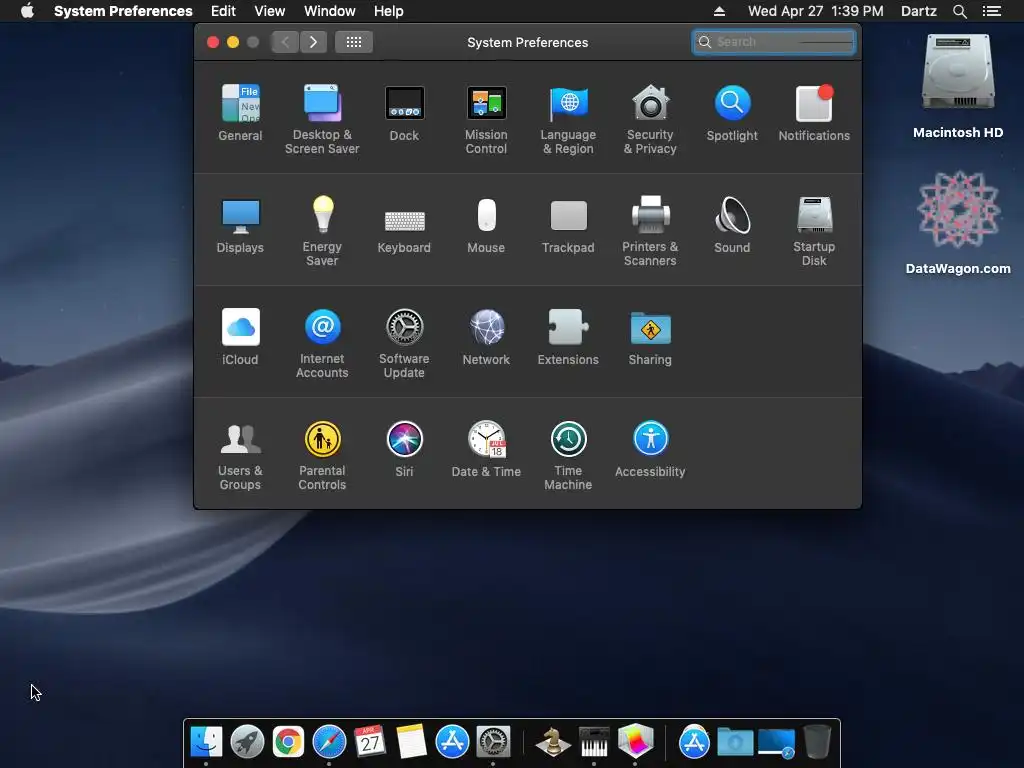
Task: Open Dock preferences
Action: pyautogui.click(x=404, y=112)
